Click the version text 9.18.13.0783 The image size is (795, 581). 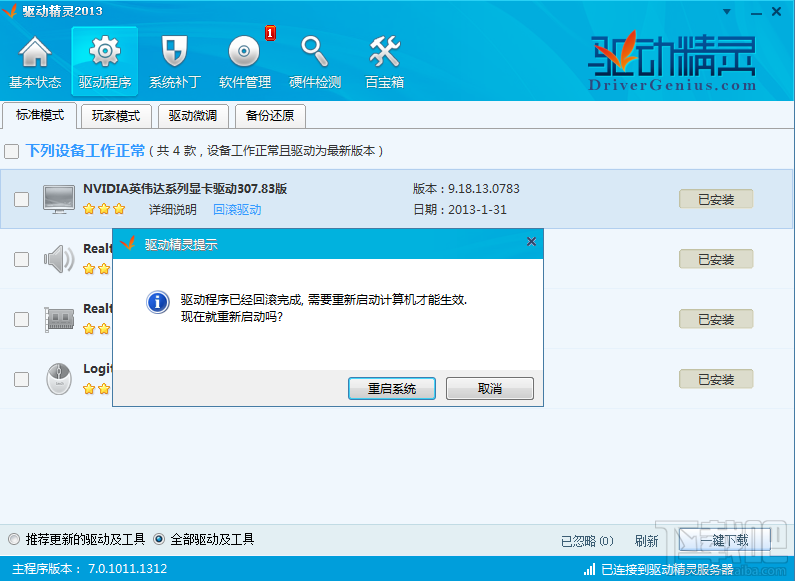coord(483,189)
